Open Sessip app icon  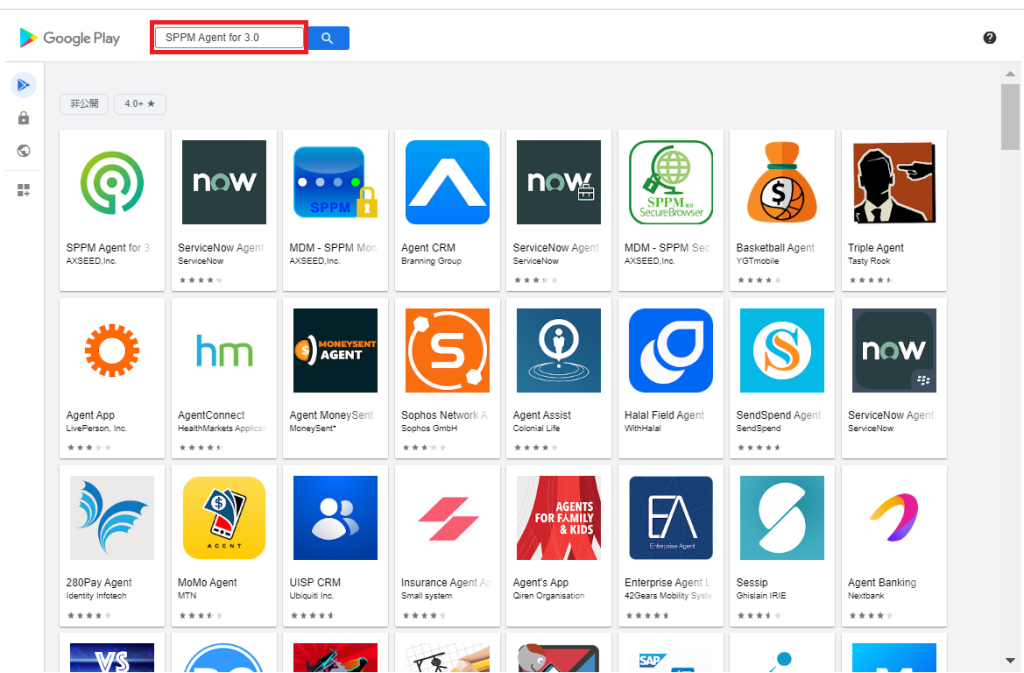coord(782,518)
